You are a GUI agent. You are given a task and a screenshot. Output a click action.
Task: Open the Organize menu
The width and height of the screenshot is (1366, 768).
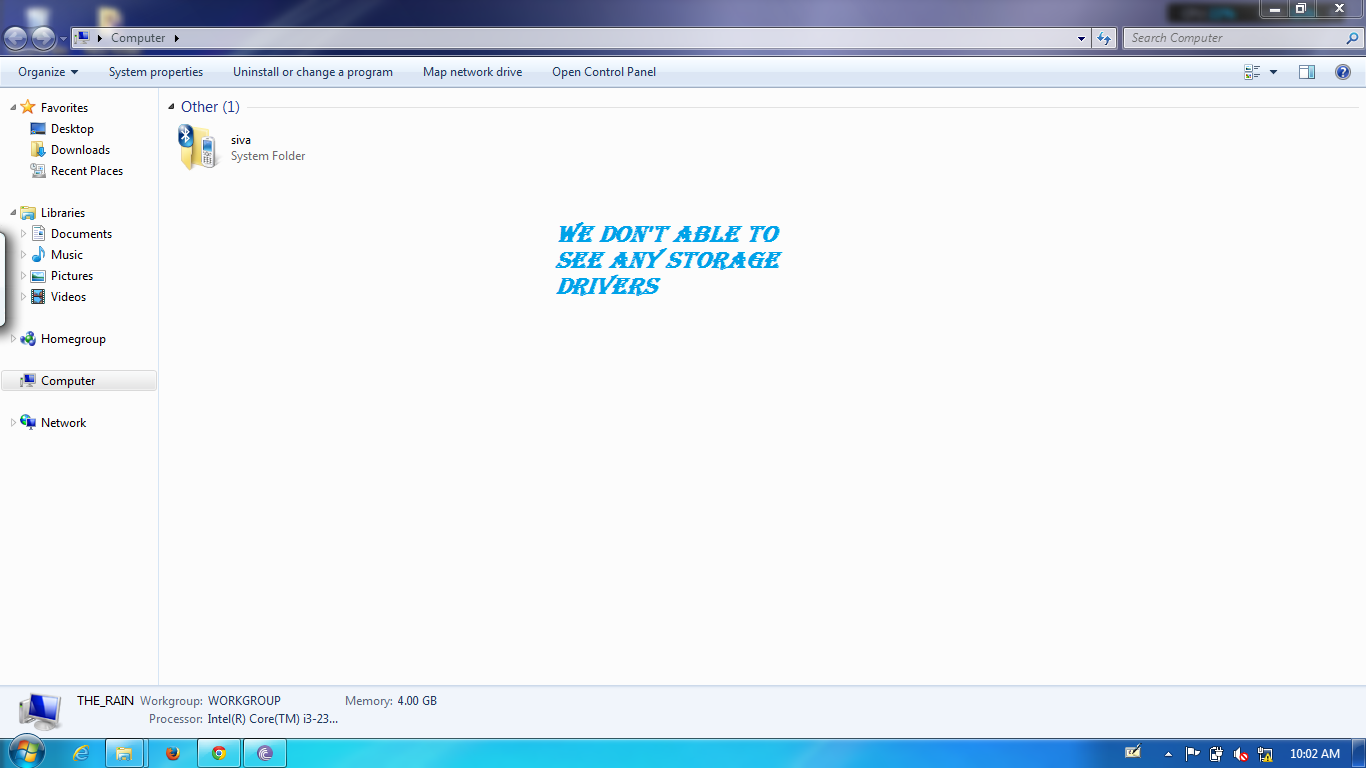pyautogui.click(x=48, y=72)
